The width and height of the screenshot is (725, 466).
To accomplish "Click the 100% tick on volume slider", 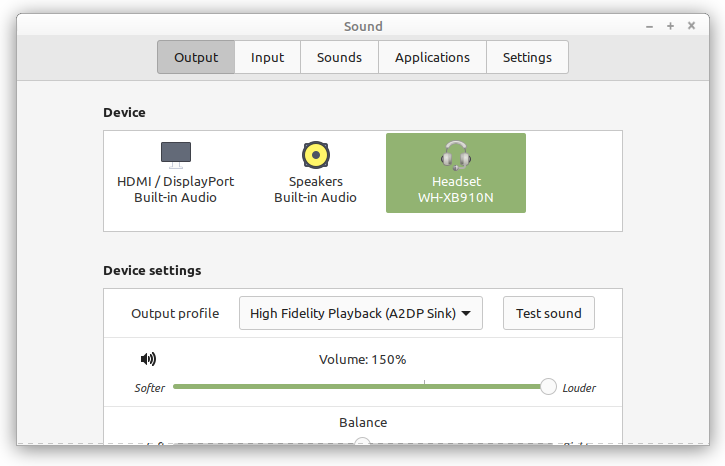I will click(424, 382).
